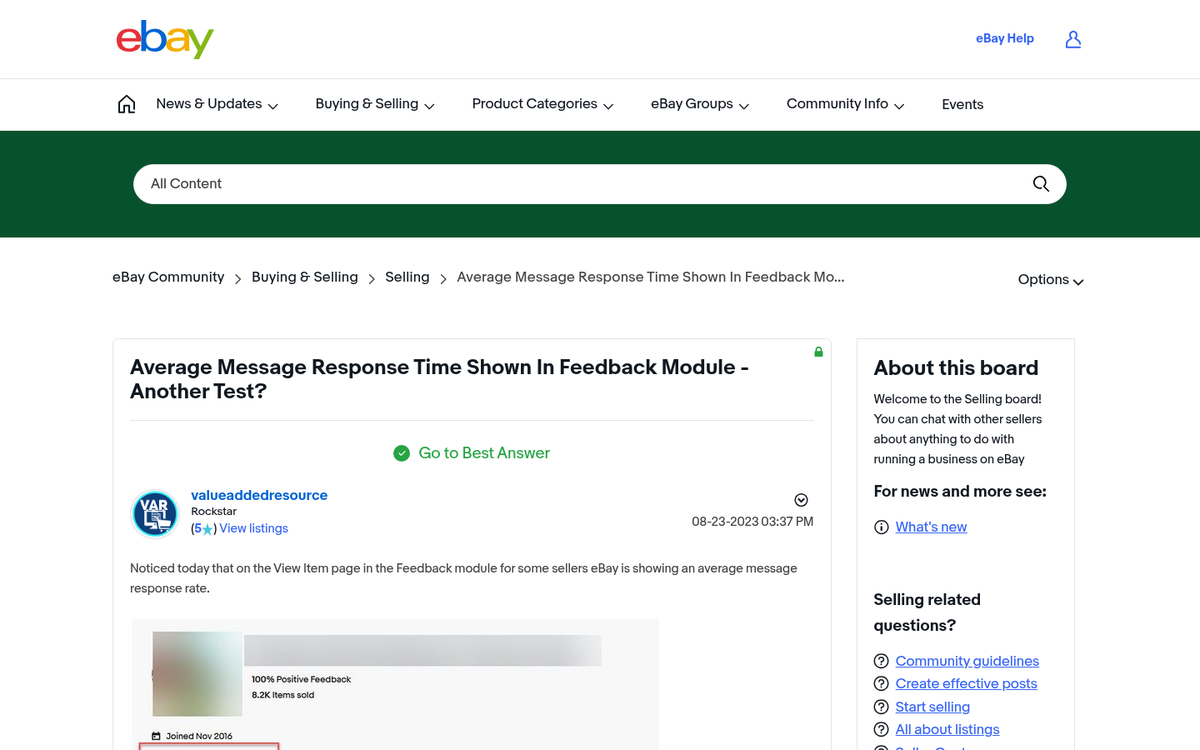This screenshot has width=1200, height=750.
Task: Open the feedback module screenshot image
Action: pyautogui.click(x=395, y=685)
